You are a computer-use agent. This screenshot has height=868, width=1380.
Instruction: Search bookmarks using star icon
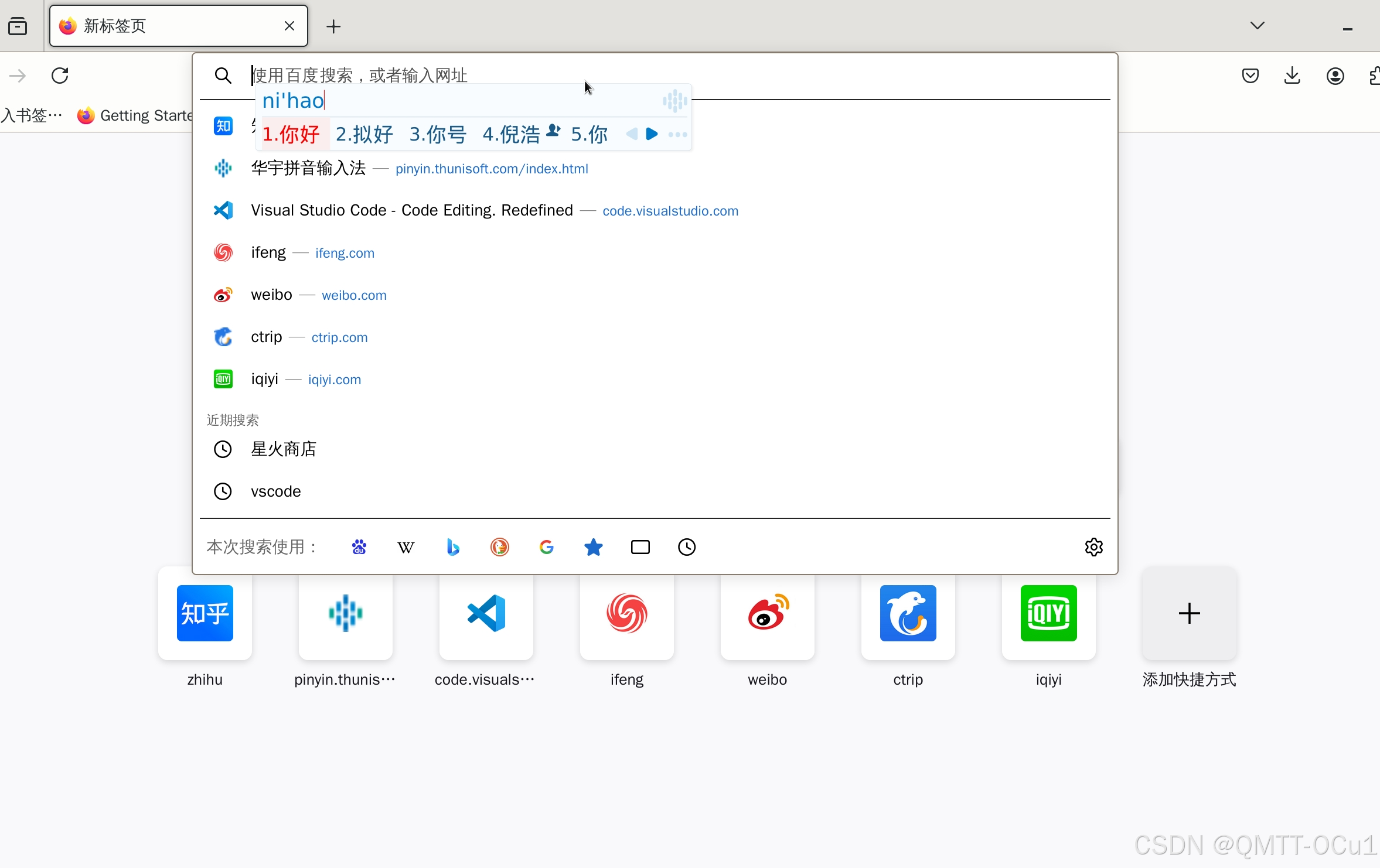pyautogui.click(x=593, y=547)
